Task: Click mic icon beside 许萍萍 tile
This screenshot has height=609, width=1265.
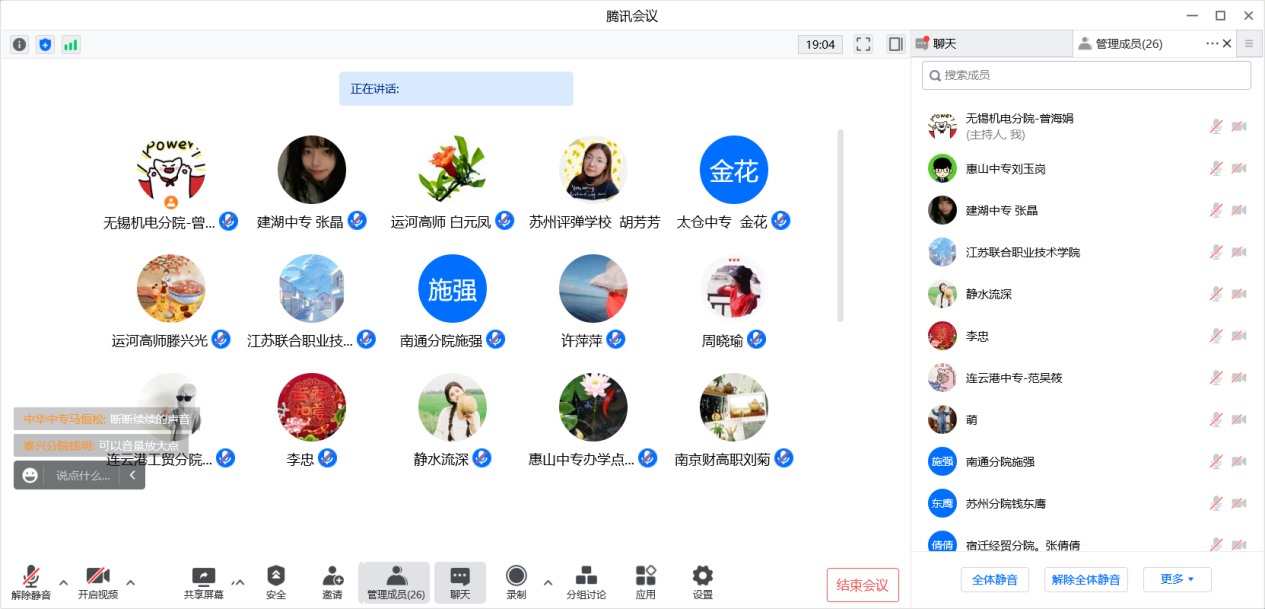Action: (616, 340)
